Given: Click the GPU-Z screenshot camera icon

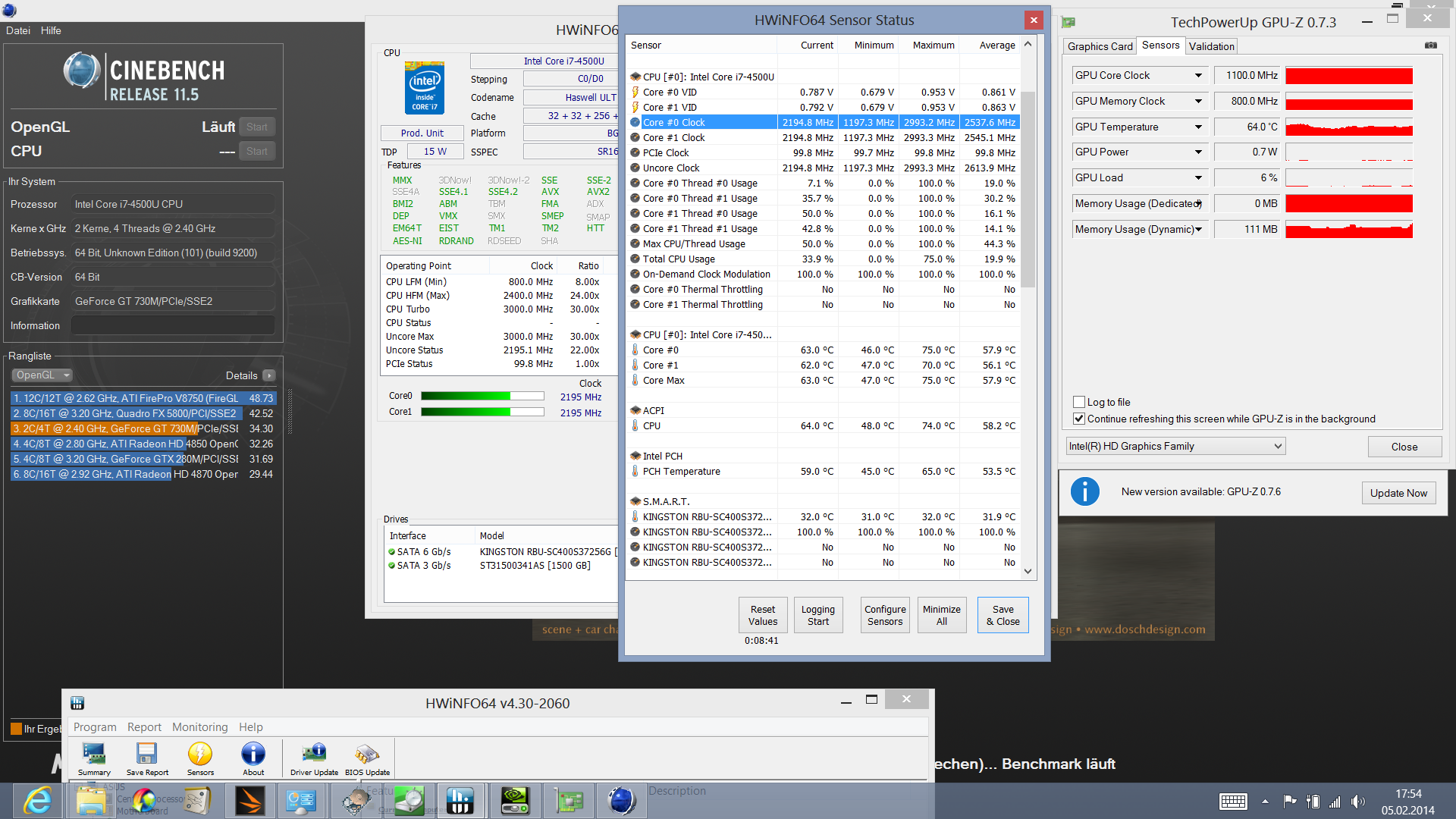Looking at the screenshot, I should [x=1430, y=45].
